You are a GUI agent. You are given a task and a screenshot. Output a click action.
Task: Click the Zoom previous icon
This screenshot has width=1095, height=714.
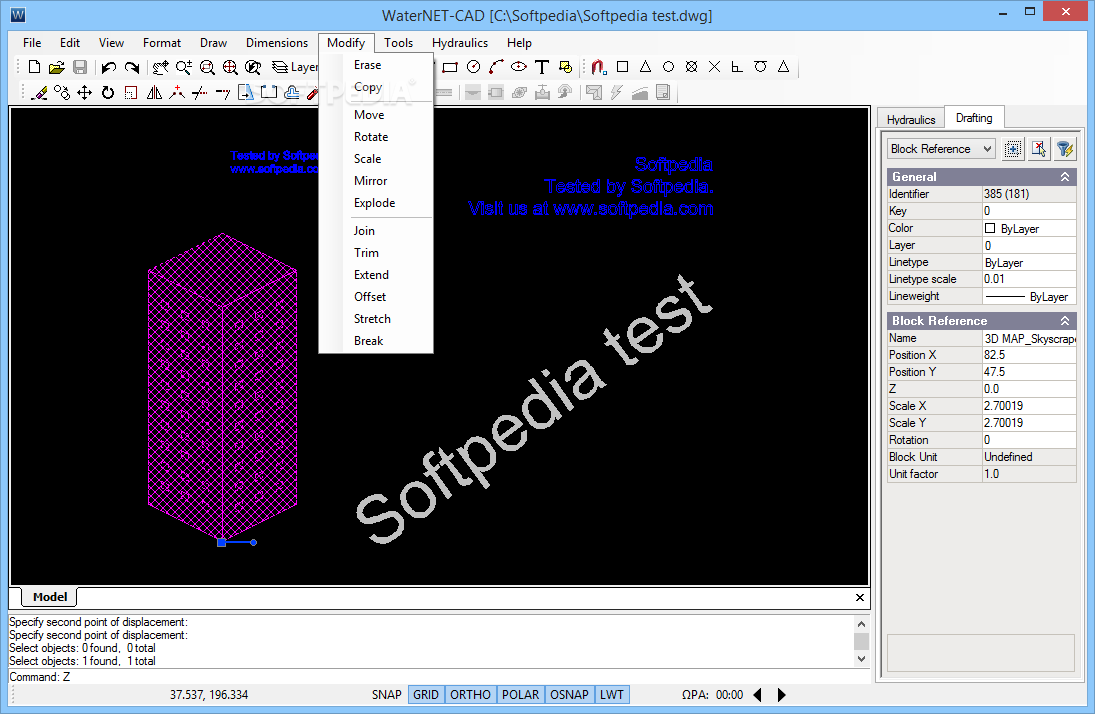[253, 67]
